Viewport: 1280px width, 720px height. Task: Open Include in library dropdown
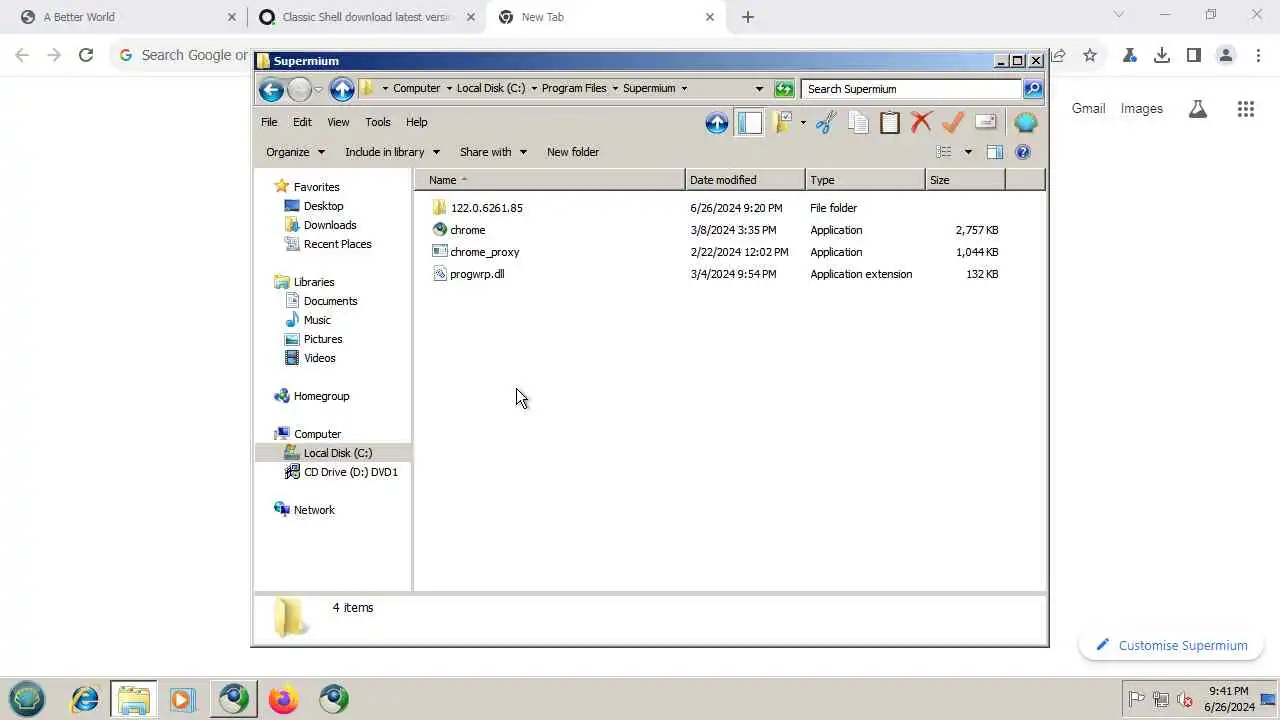392,152
